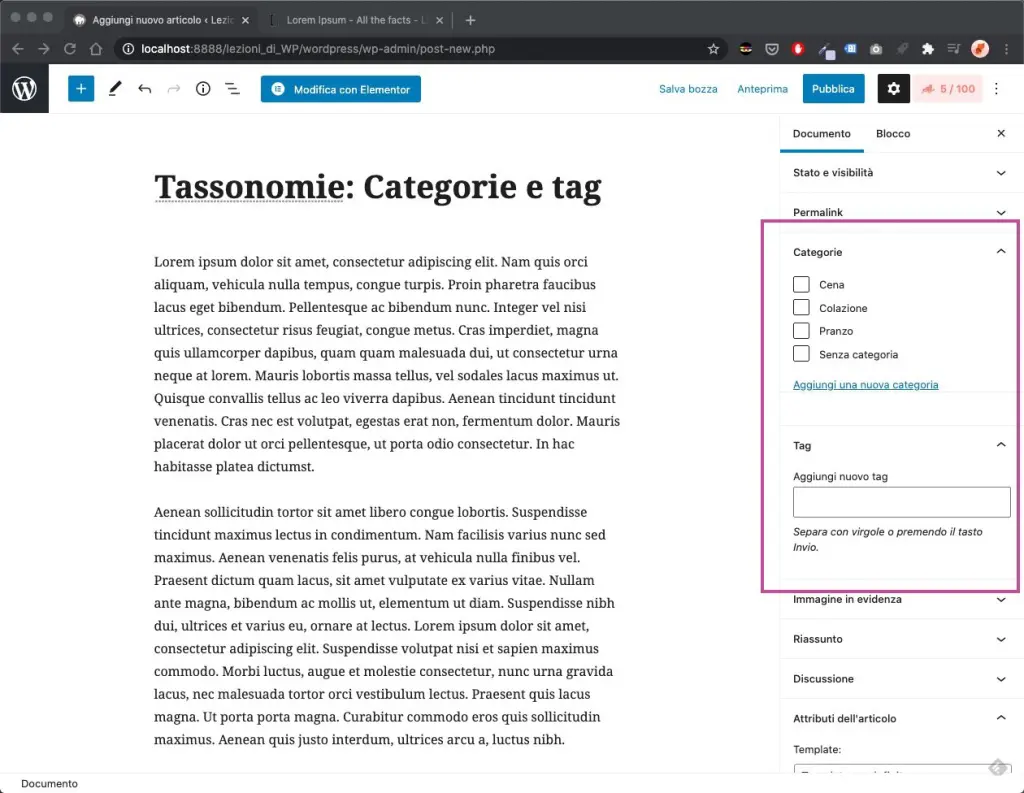
Task: Reload the page in browser
Action: tap(70, 49)
